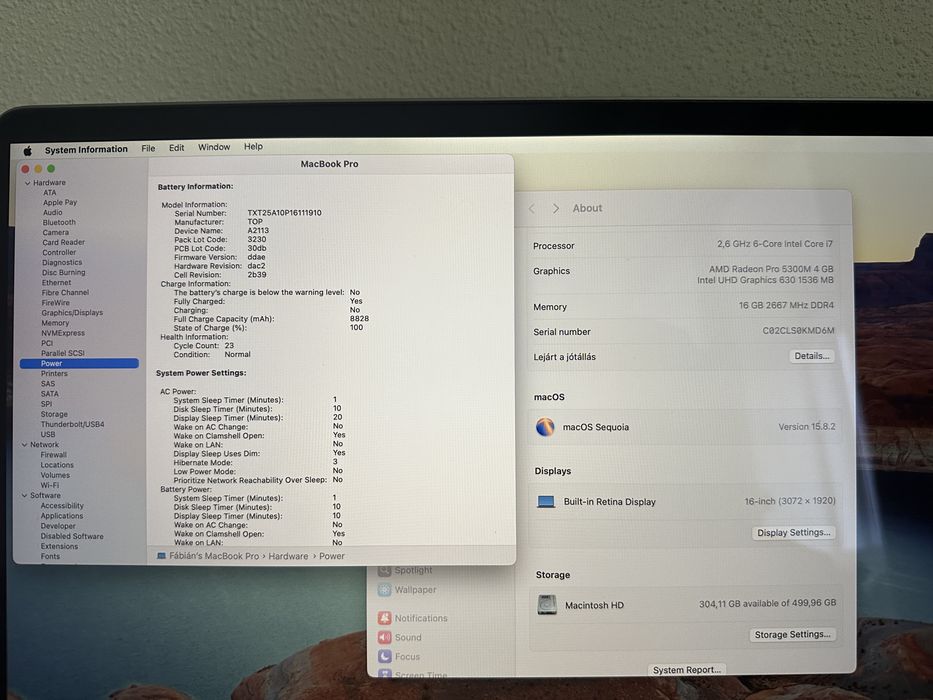Open Spotlight in System Settings sidebar

tap(405, 570)
